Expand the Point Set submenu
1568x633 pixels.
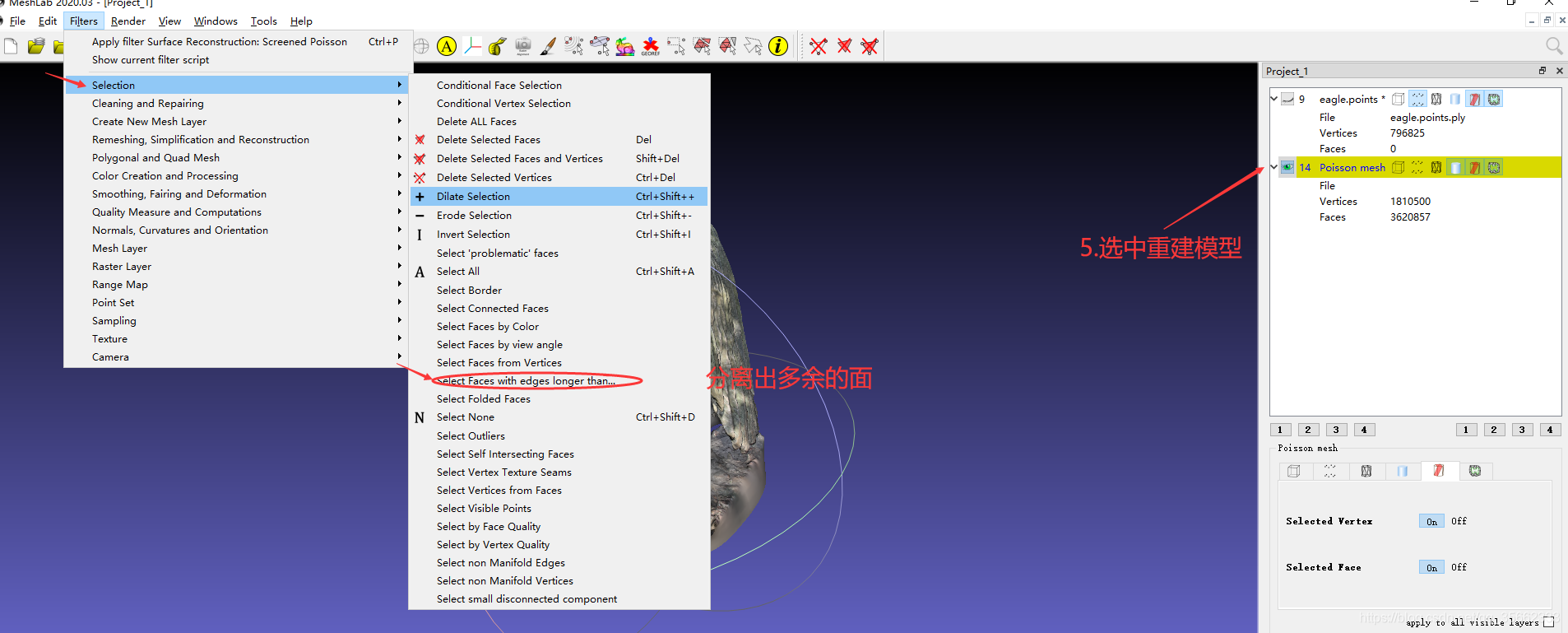238,302
